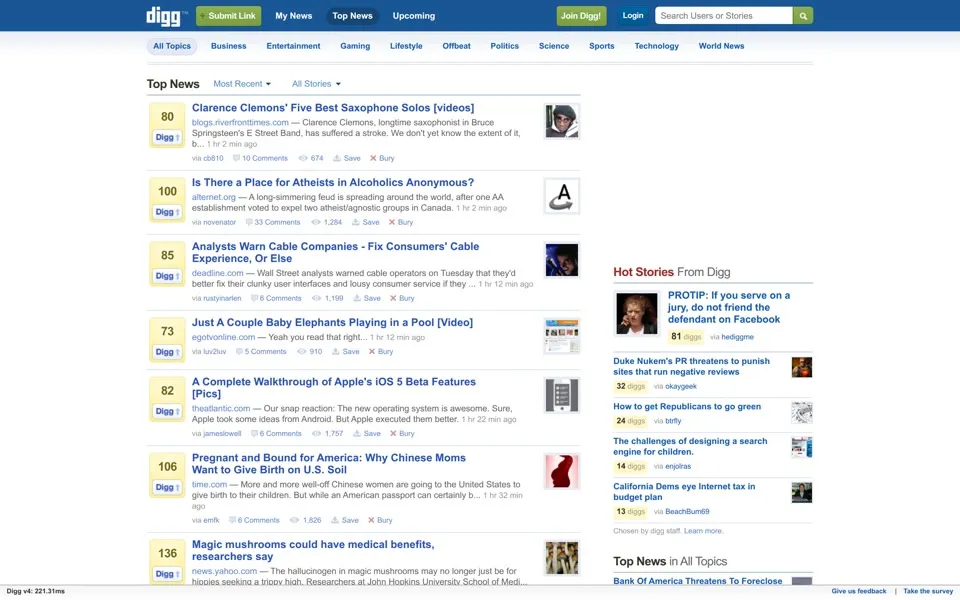
Task: Digg the story with 80 diggs
Action: pos(167,138)
